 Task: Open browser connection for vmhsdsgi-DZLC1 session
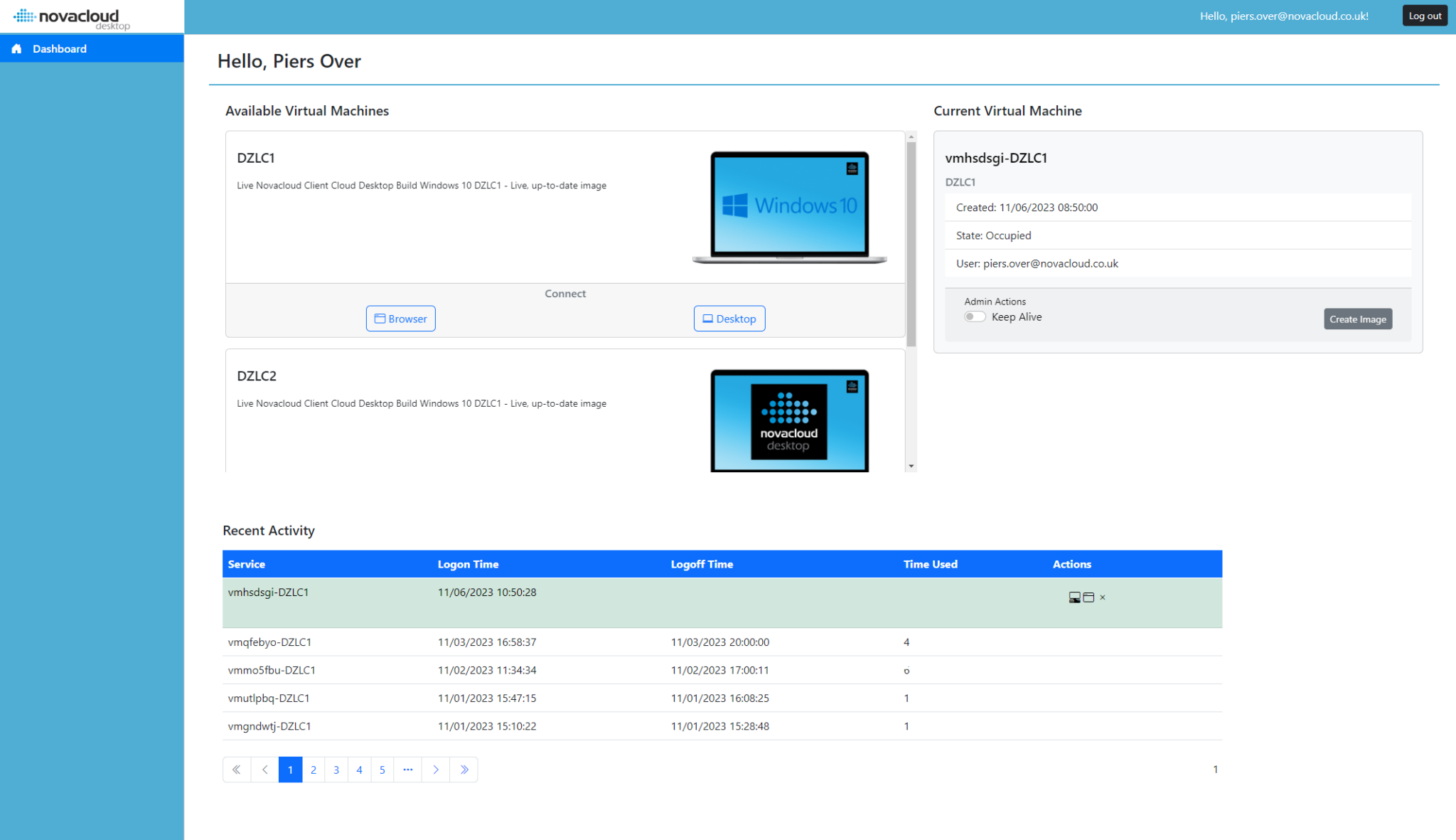[x=1088, y=597]
